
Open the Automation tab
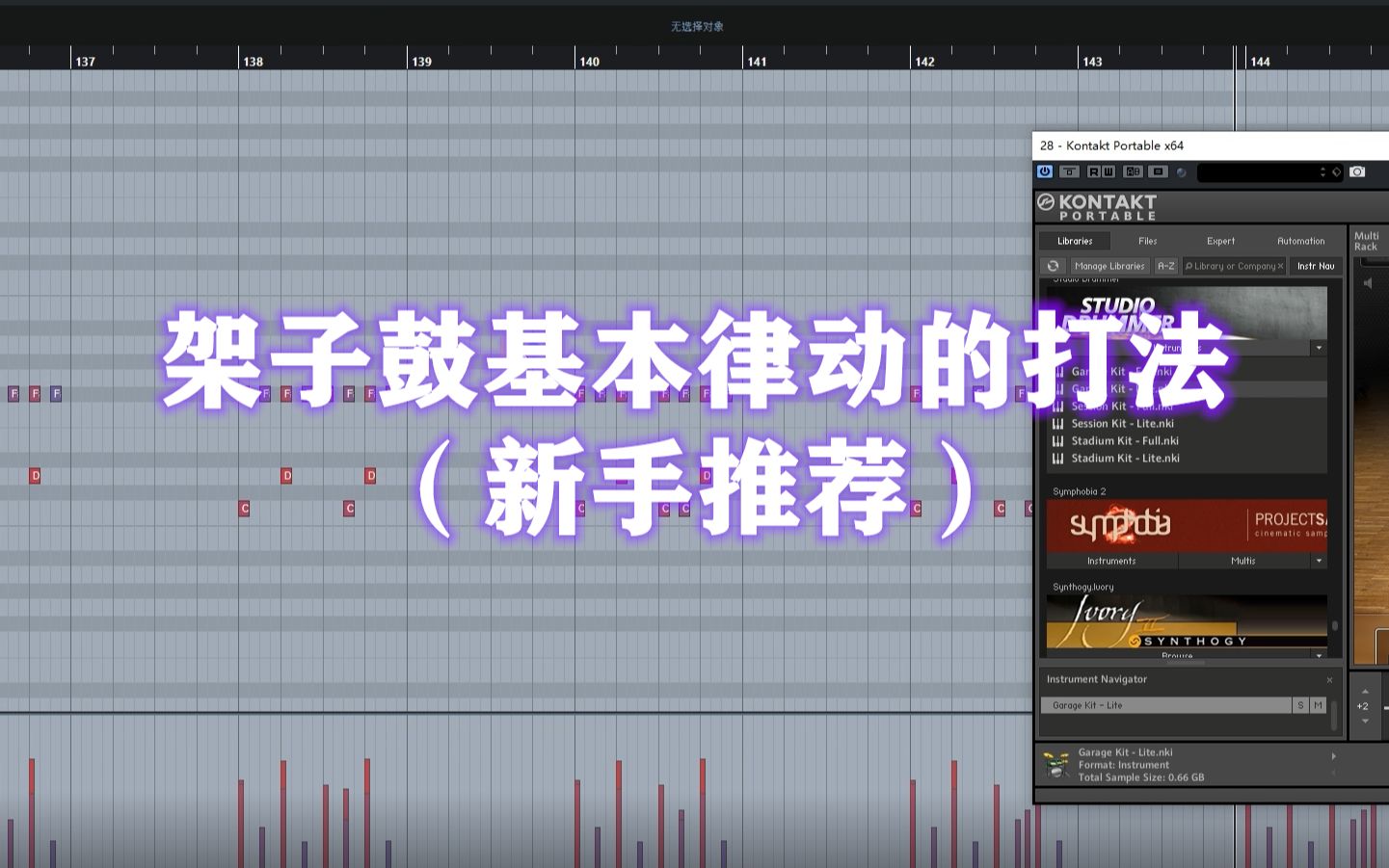click(1300, 241)
